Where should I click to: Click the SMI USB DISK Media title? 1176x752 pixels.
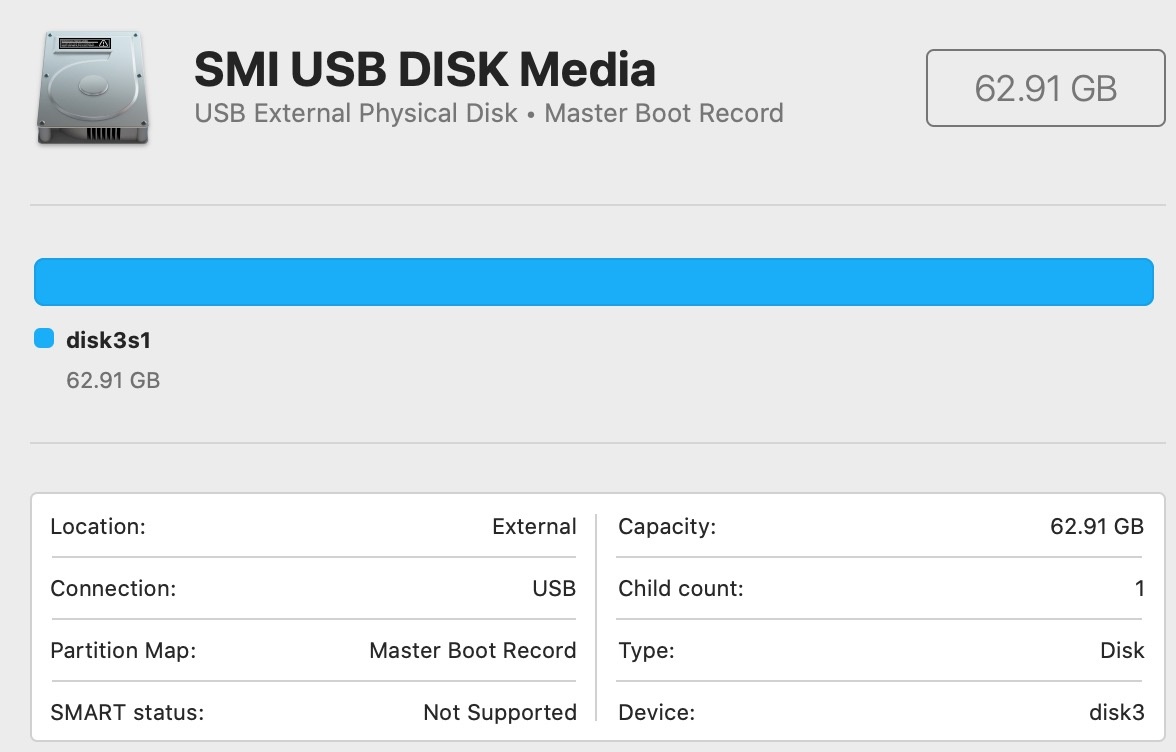(x=425, y=70)
